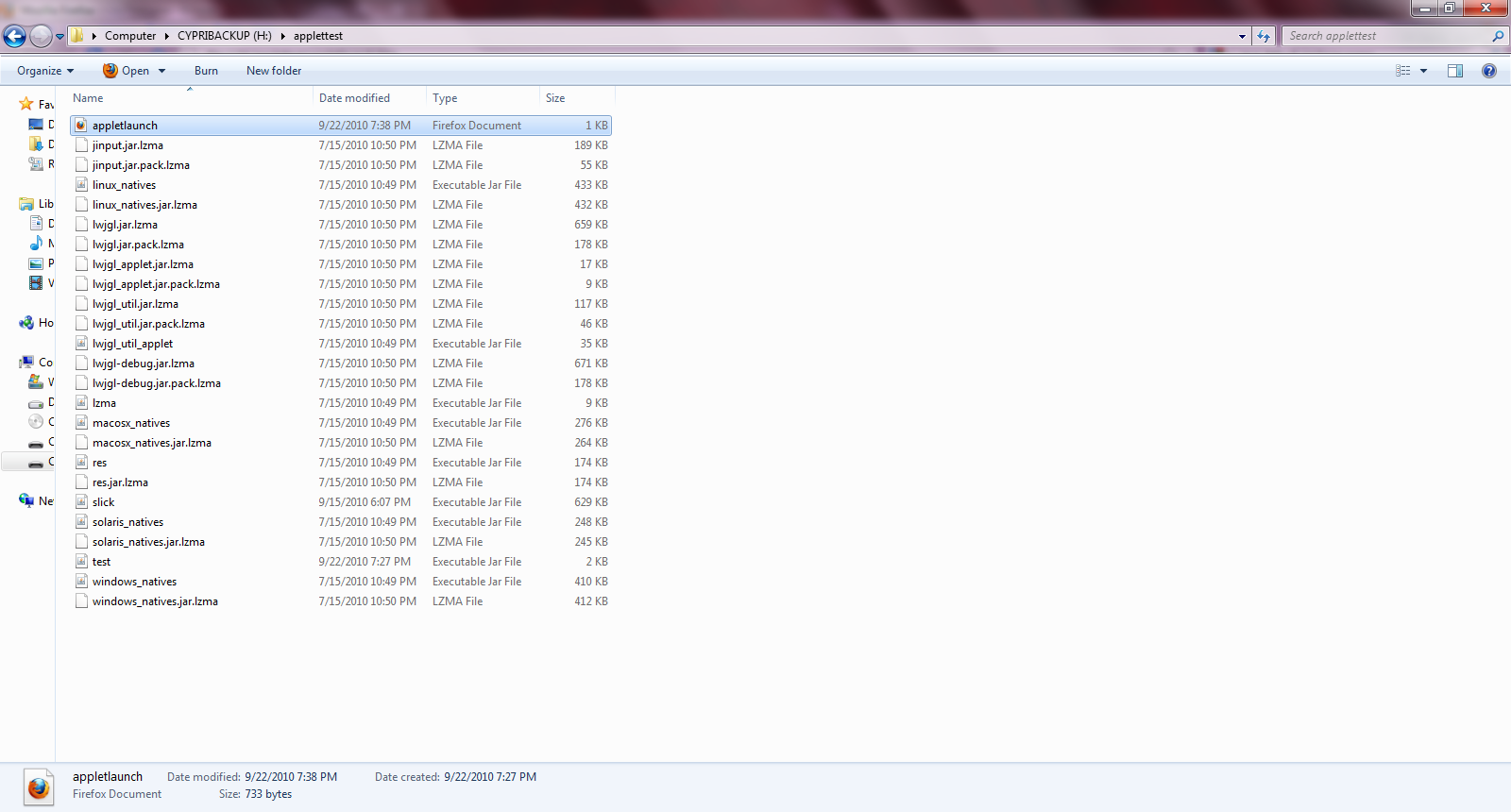Click the Refresh button beside address bar
The height and width of the screenshot is (812, 1511).
(1264, 36)
